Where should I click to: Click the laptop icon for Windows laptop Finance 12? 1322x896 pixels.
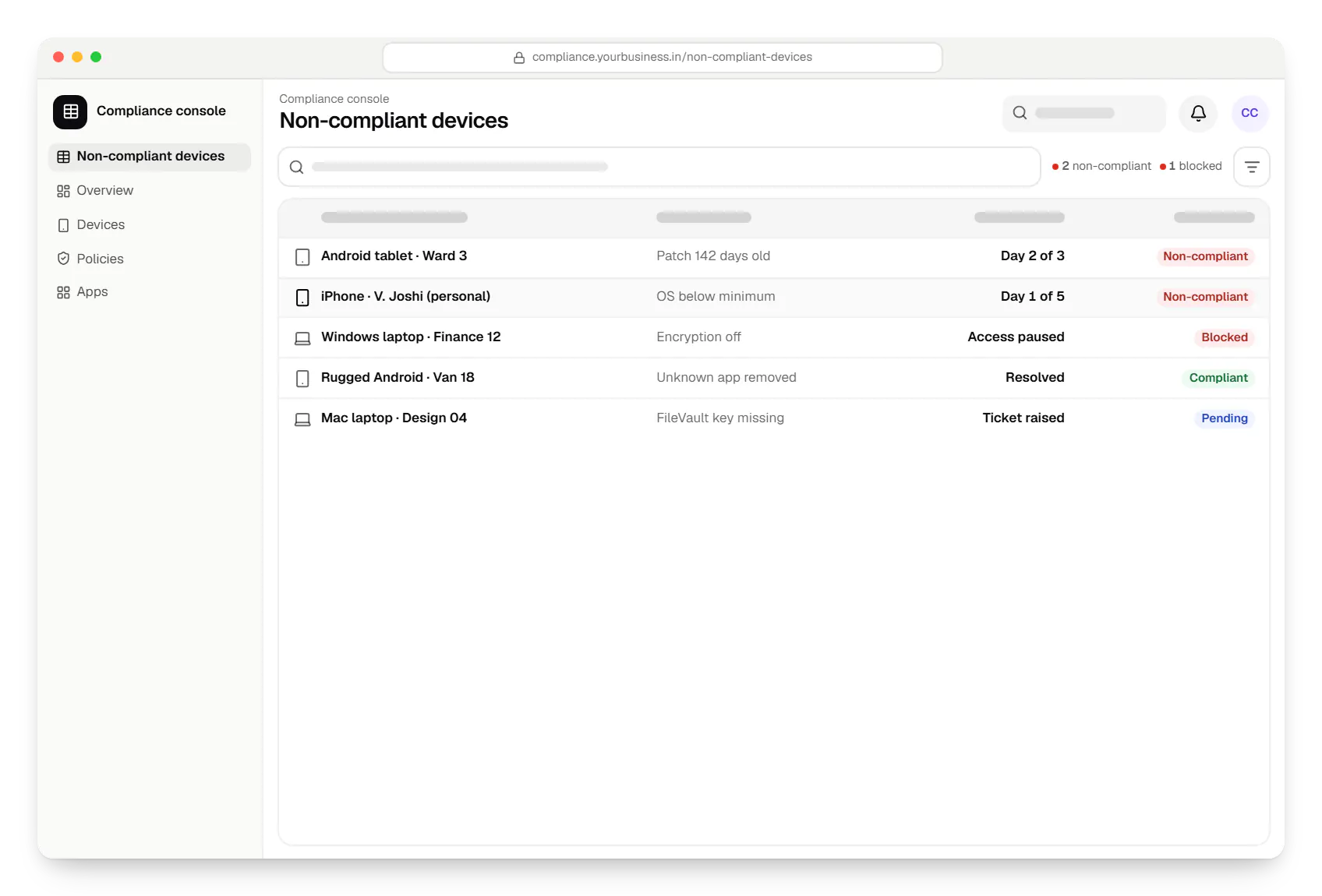point(302,338)
